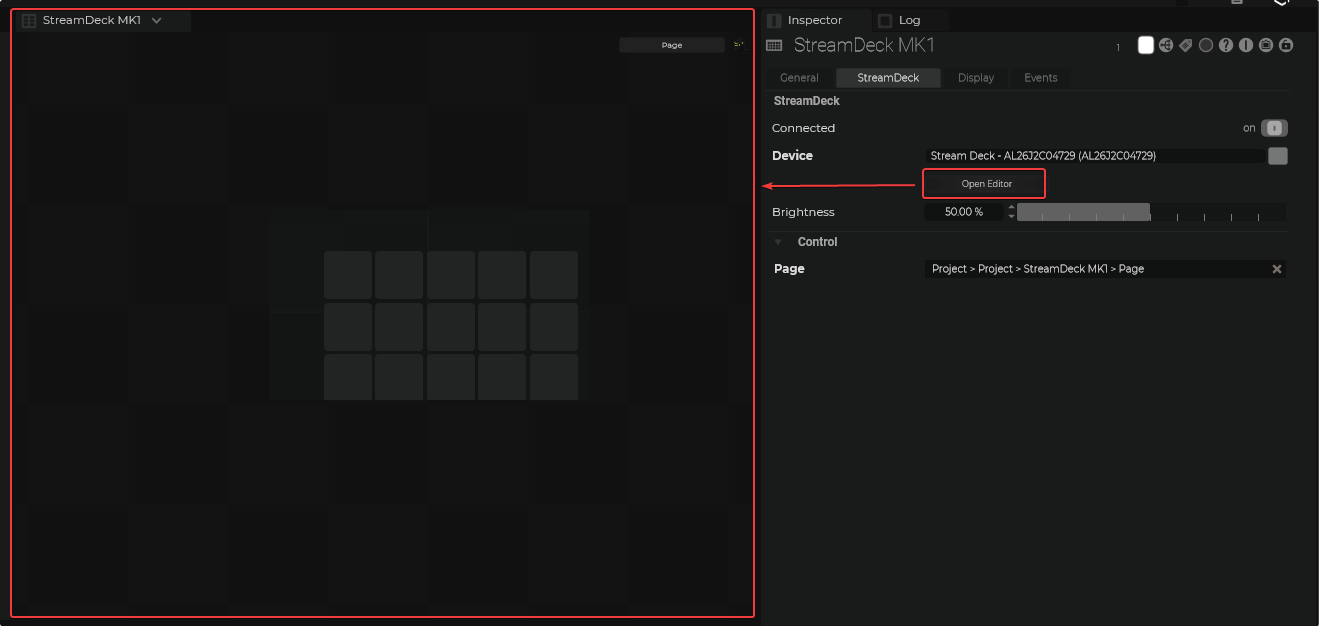Click the Brightness slider bar
This screenshot has height=626, width=1319.
1150,212
